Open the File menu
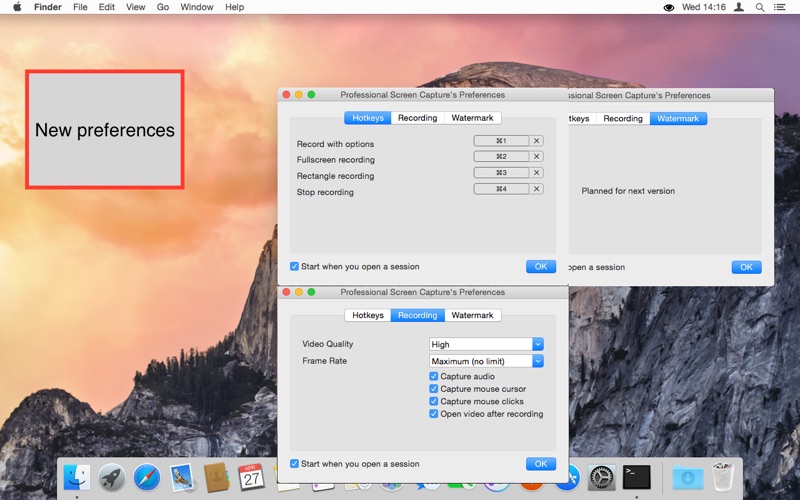Viewport: 800px width, 500px height. 80,7
